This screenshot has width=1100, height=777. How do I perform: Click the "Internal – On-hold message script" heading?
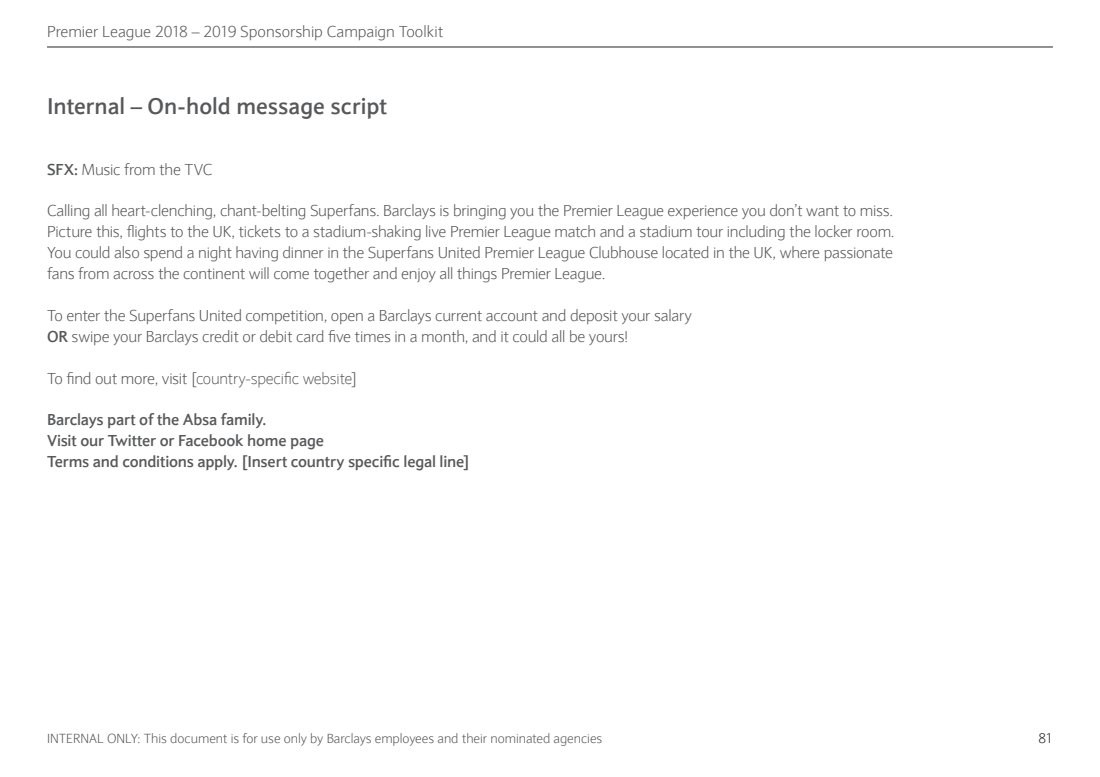coord(216,107)
